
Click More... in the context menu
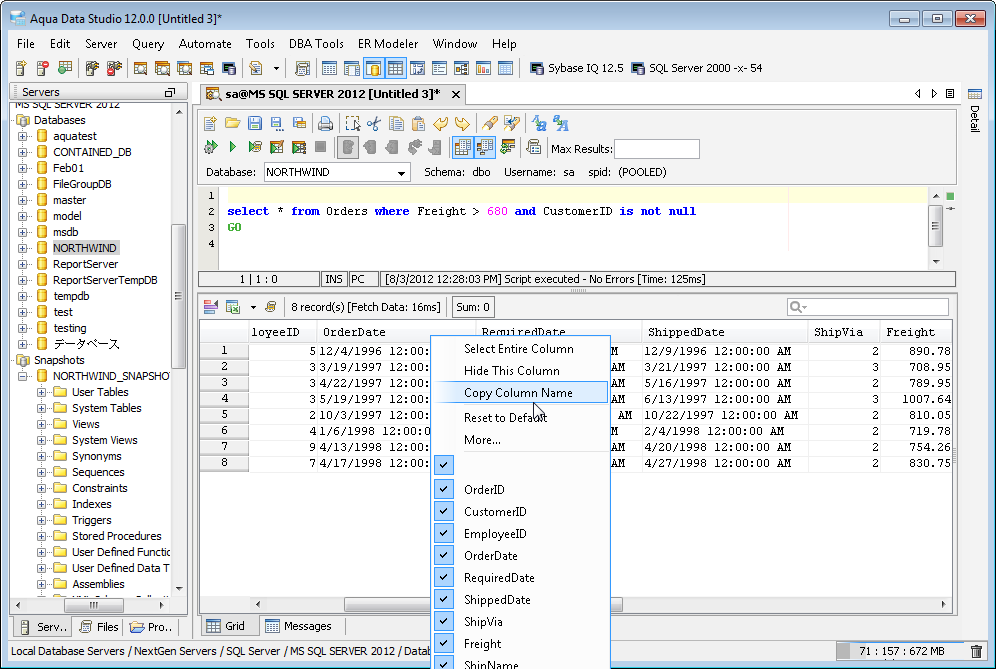tap(519, 440)
